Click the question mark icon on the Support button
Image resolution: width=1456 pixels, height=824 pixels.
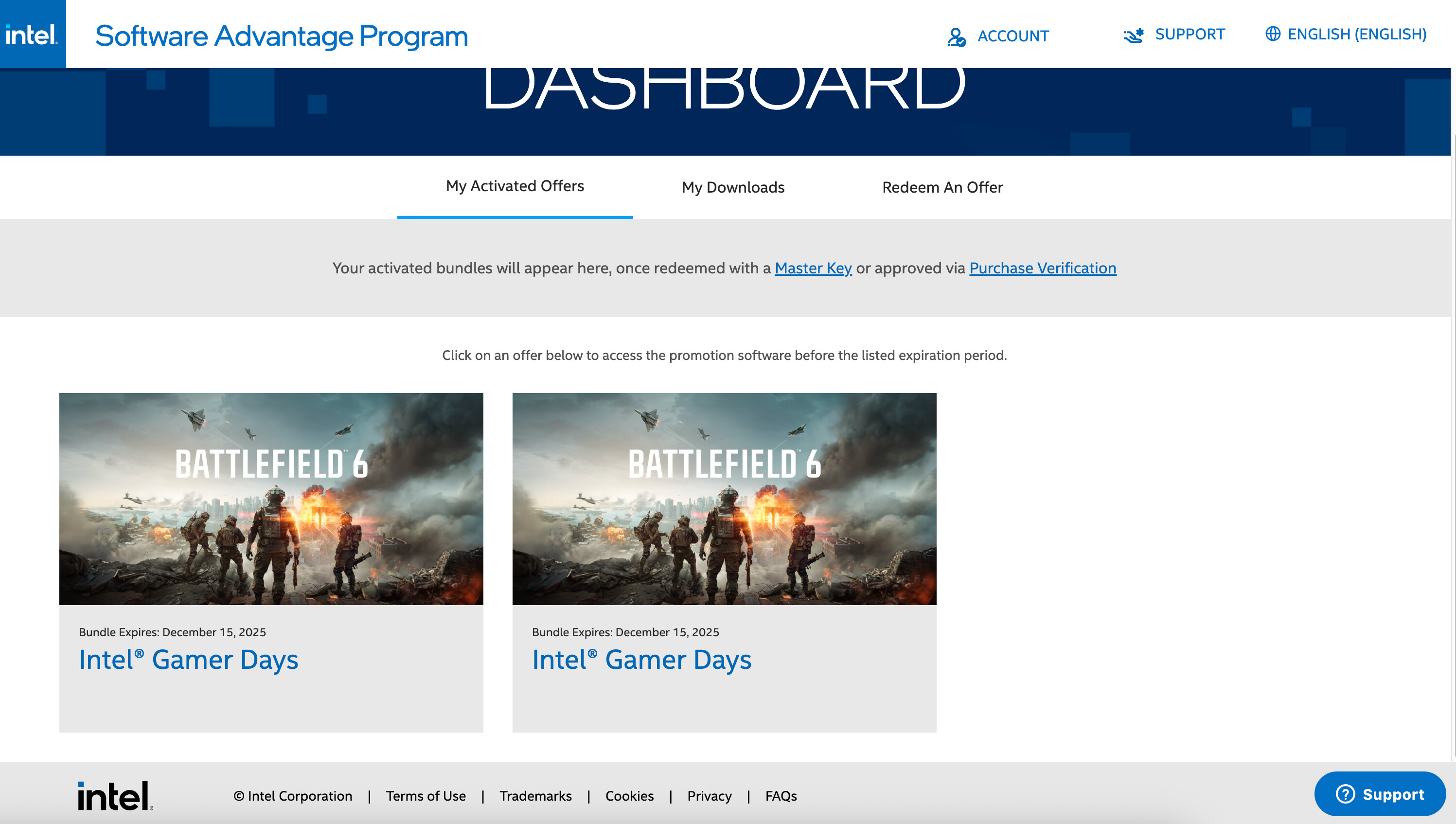coord(1345,794)
